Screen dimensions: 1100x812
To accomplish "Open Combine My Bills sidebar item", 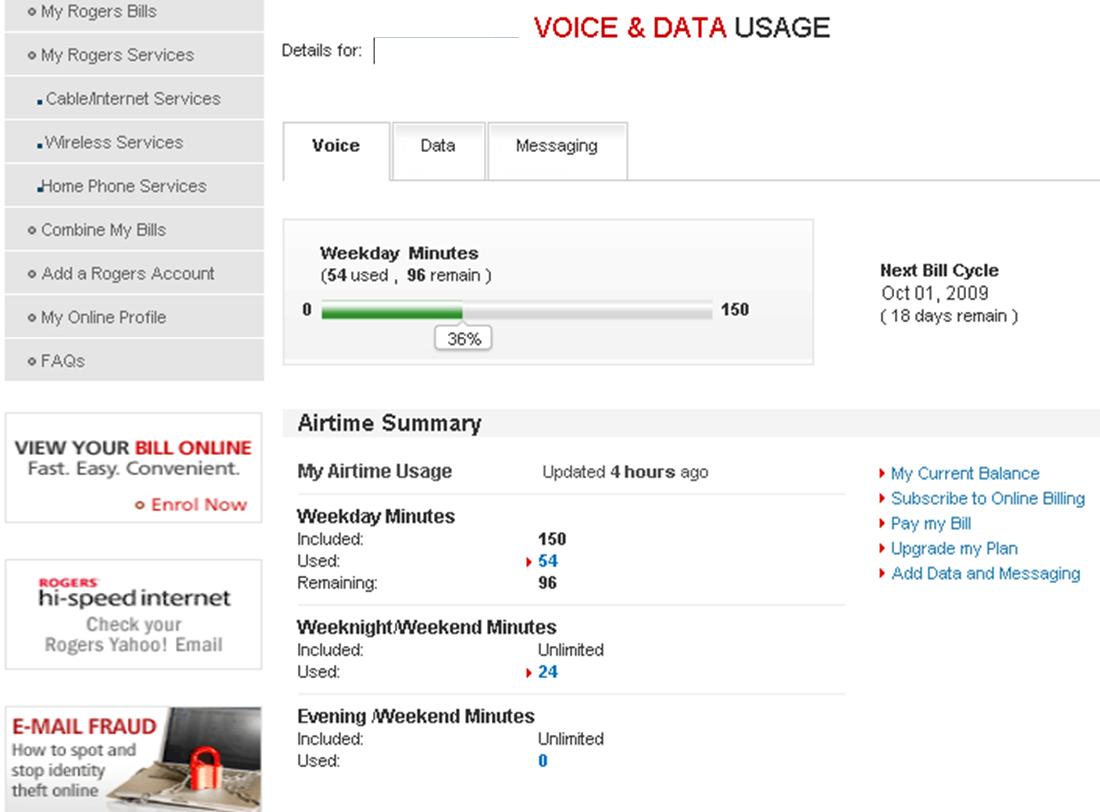I will click(x=134, y=229).
